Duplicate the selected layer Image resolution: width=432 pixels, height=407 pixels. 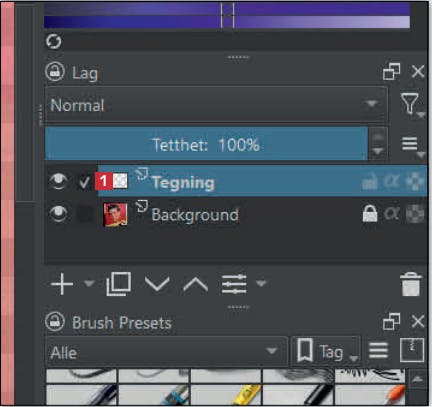118,284
